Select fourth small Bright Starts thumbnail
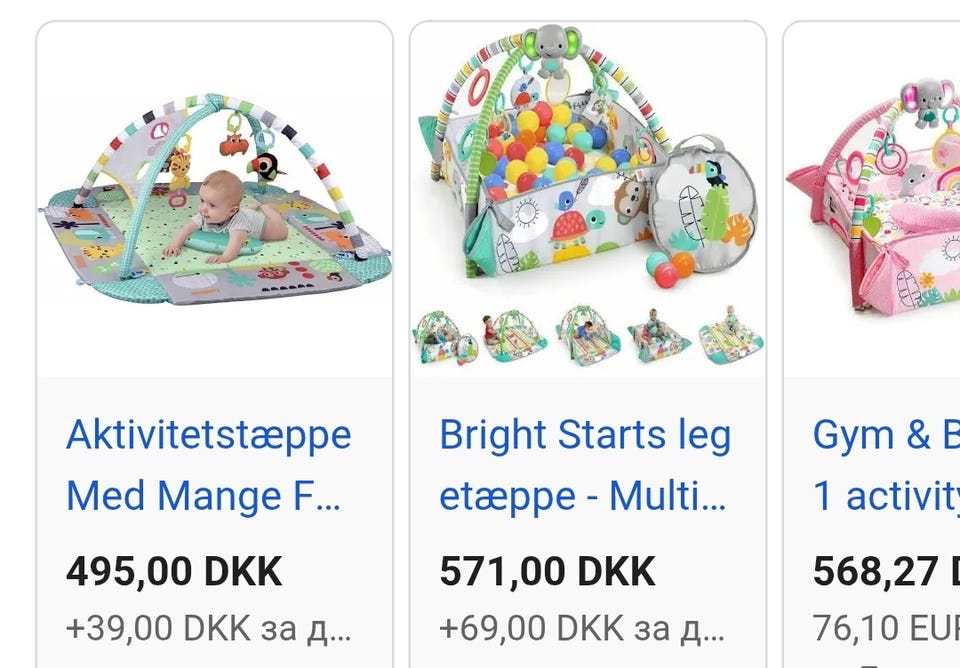The image size is (960, 668). point(658,336)
